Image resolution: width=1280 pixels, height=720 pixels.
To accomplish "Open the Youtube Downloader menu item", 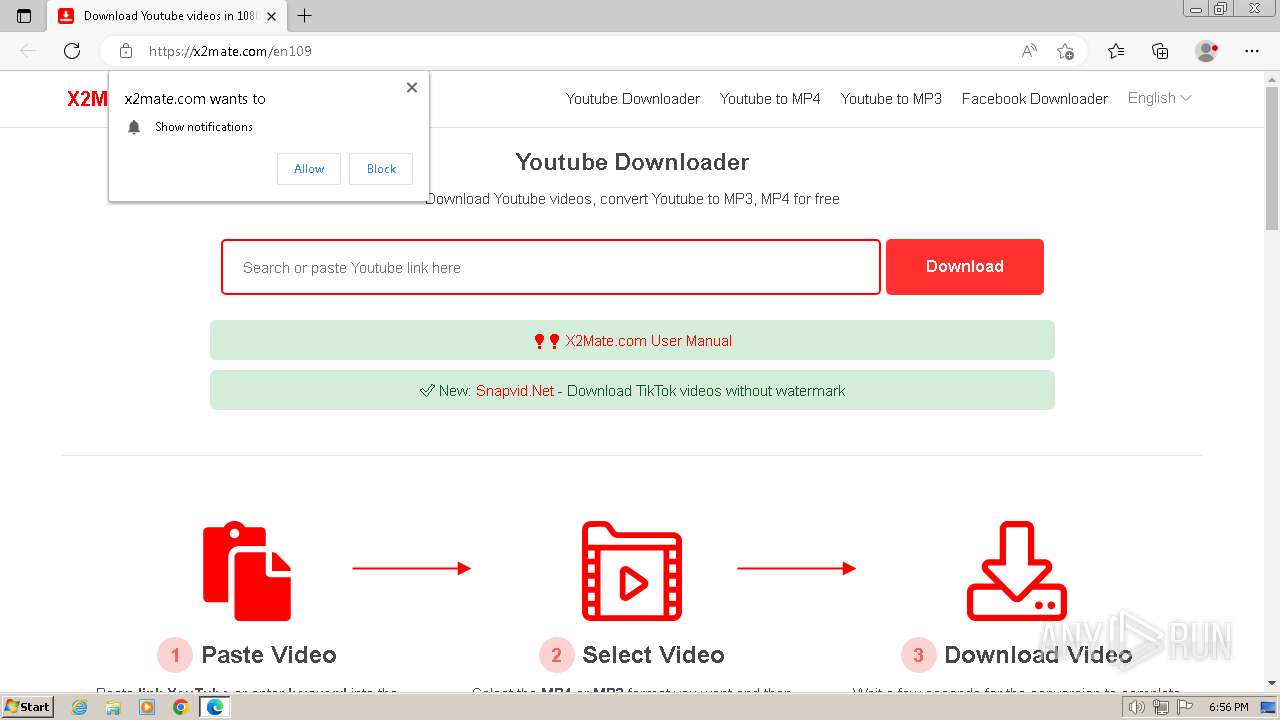I will coord(633,99).
